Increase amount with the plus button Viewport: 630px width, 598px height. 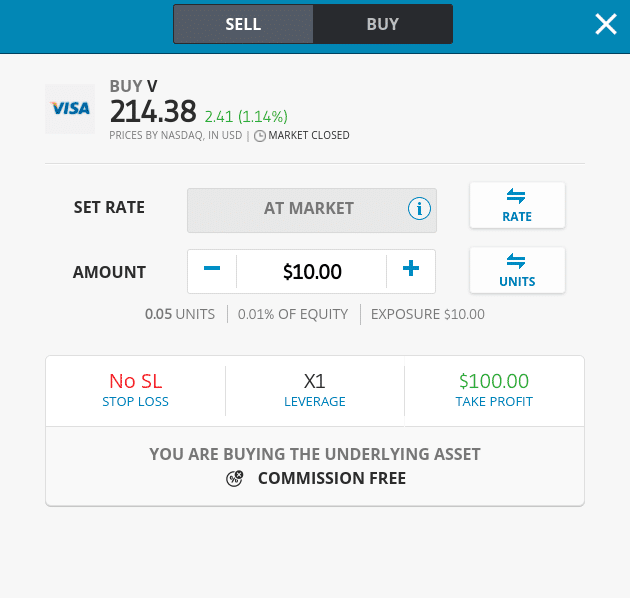[x=411, y=268]
